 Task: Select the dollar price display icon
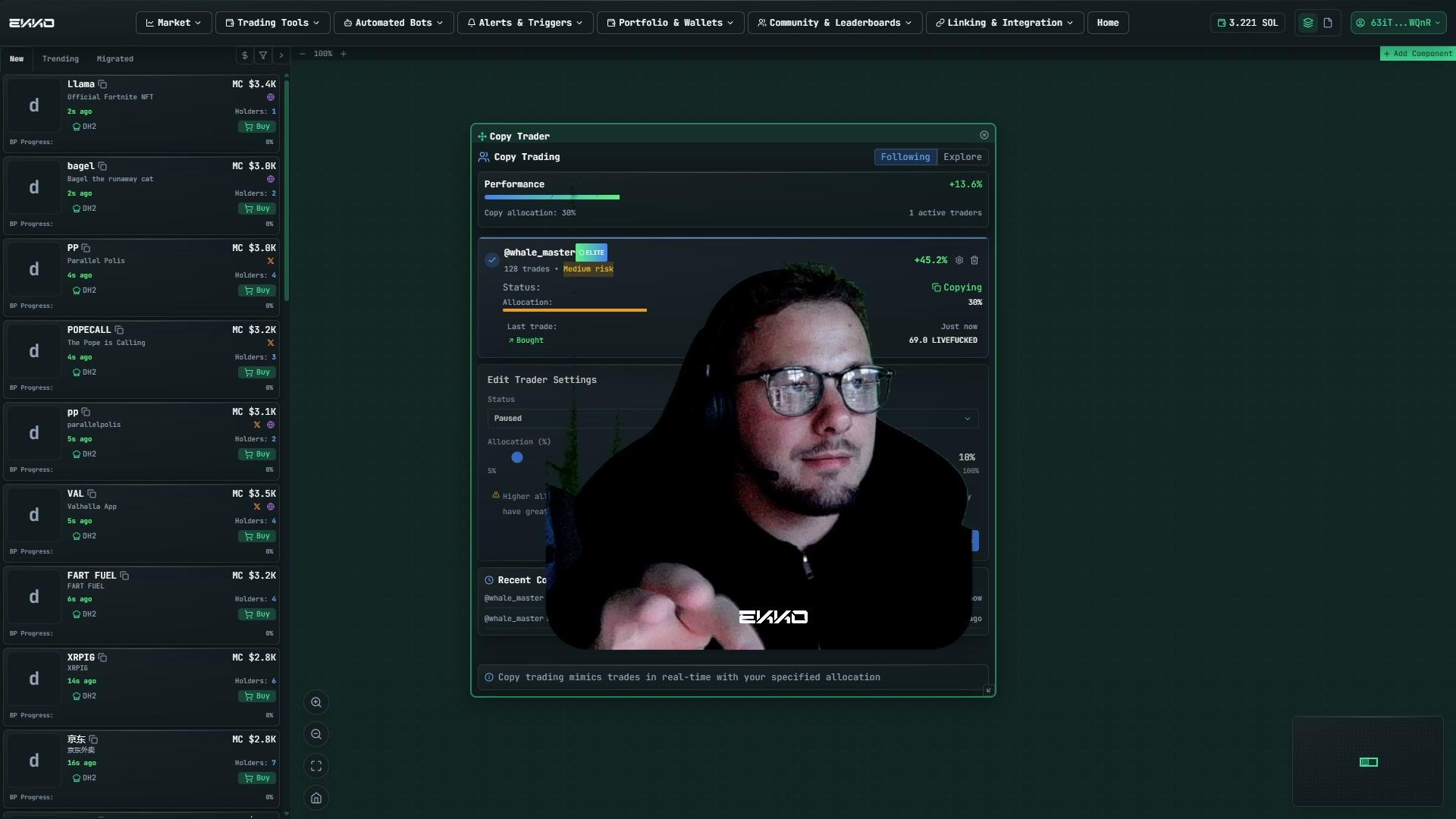pyautogui.click(x=244, y=55)
